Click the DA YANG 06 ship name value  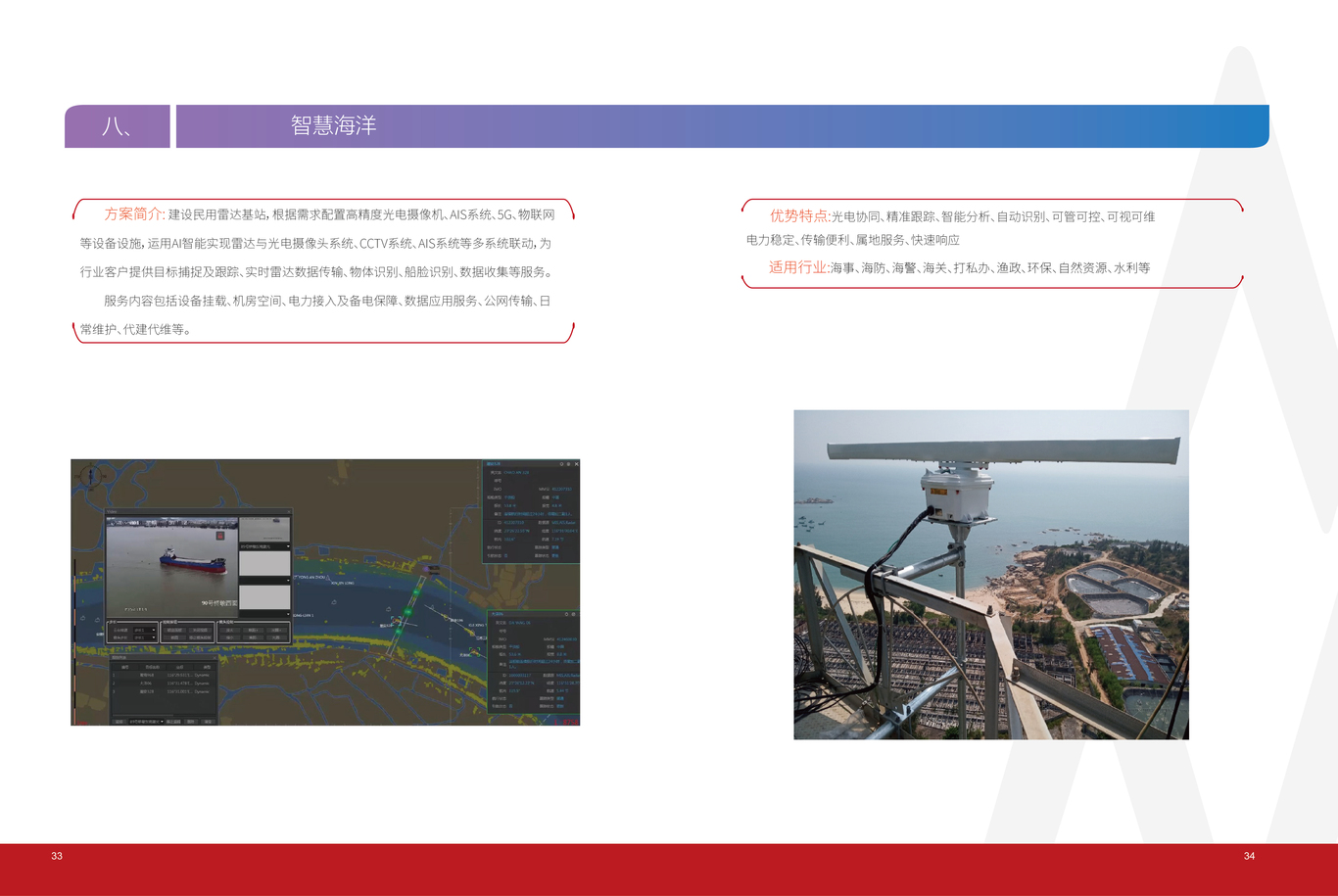coord(519,623)
